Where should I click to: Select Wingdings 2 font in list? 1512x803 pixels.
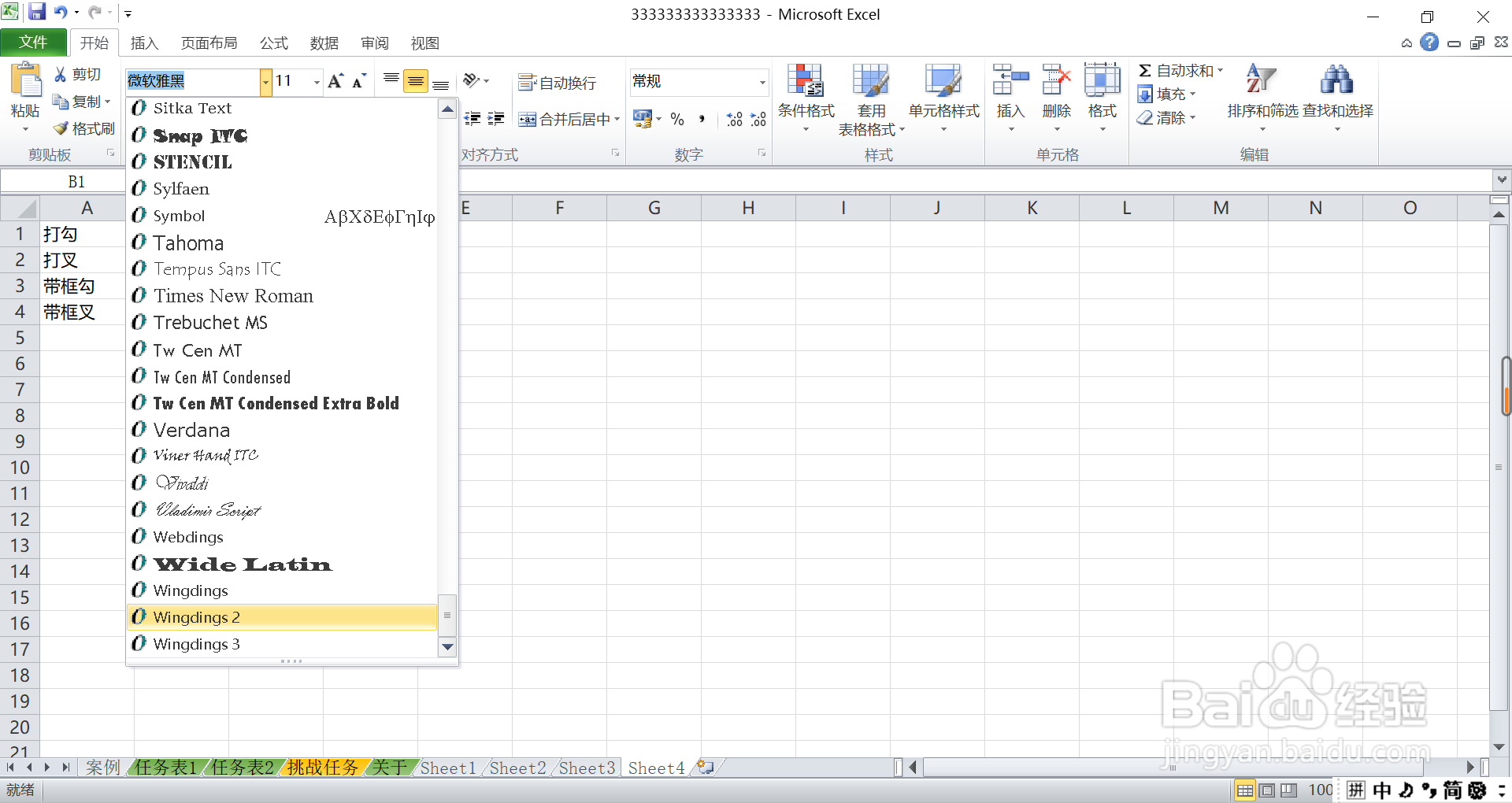282,617
